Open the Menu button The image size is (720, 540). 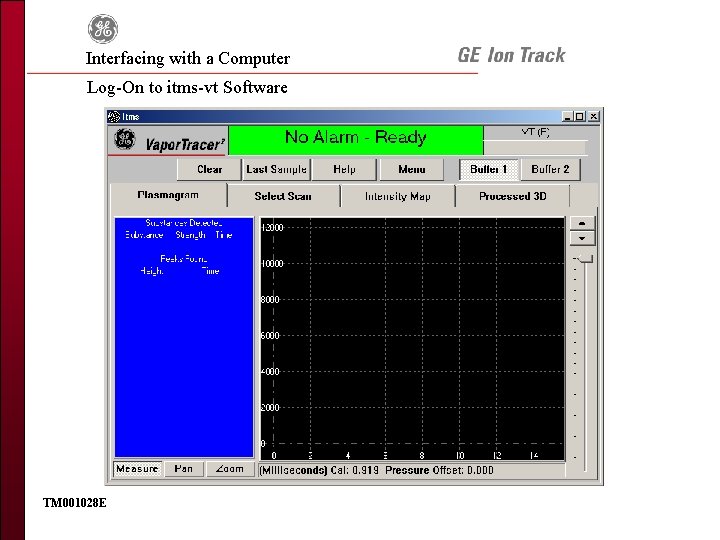(x=411, y=169)
